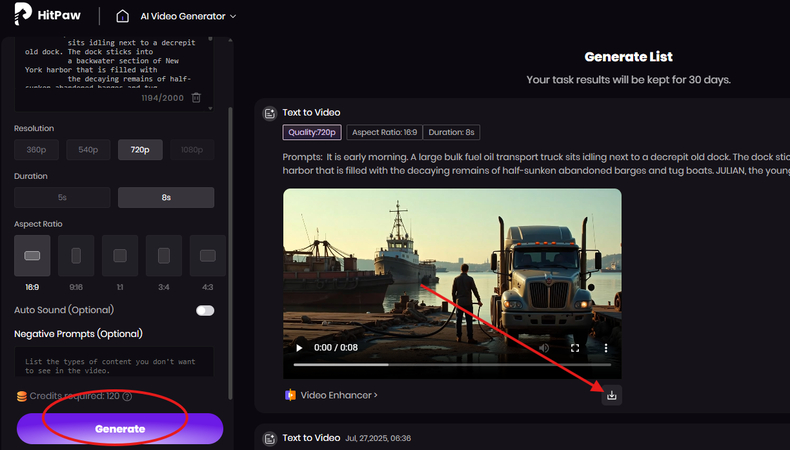Select 1:1 aspect ratio
790x450 pixels.
point(120,255)
